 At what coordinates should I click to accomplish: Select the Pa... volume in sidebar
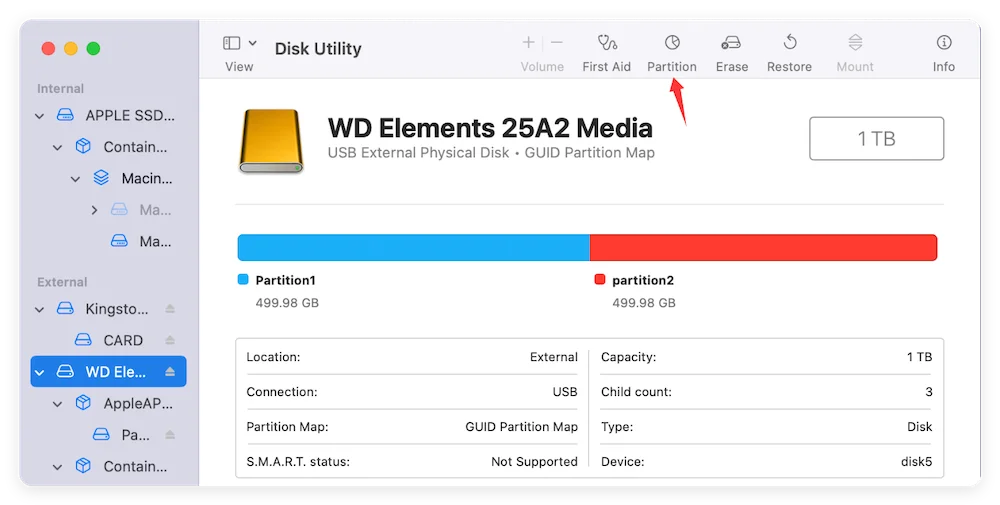tap(136, 435)
